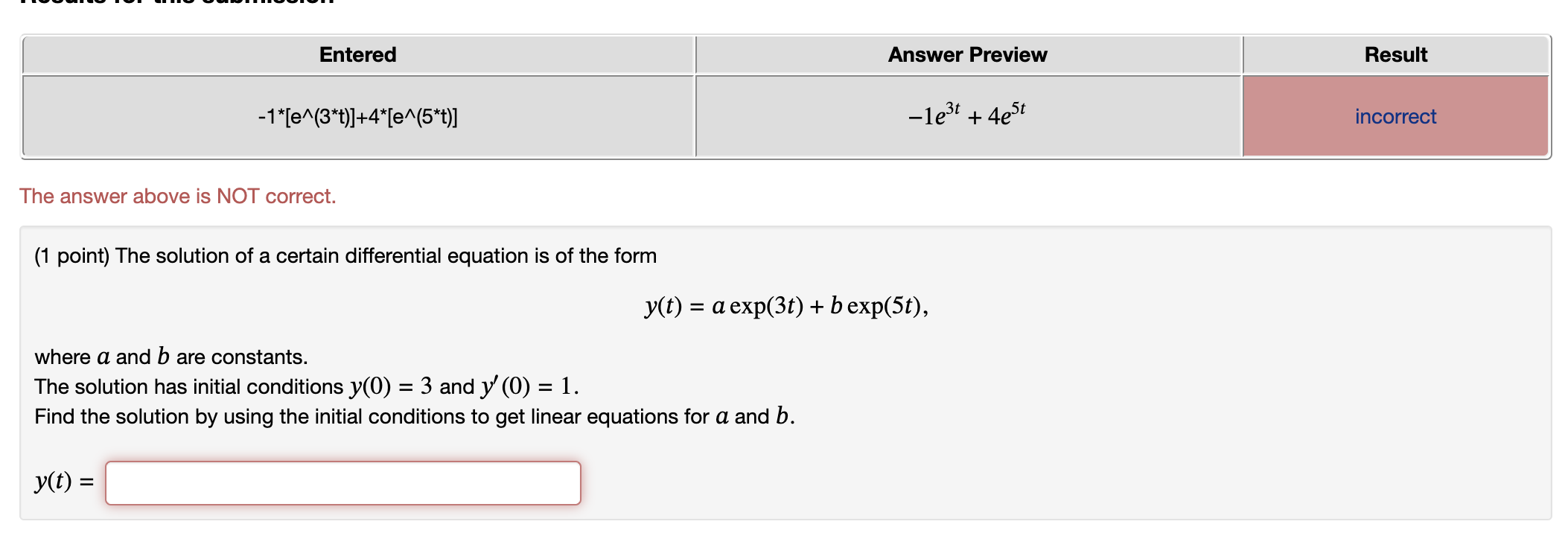Click the Result column header
This screenshot has width=1568, height=533.
tap(1395, 54)
